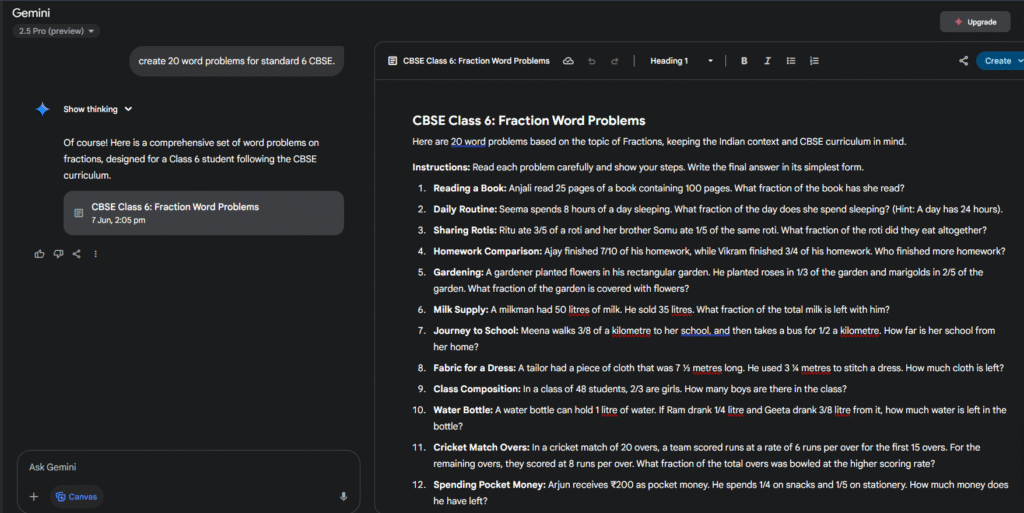Toggle italic formatting in canvas toolbar
The image size is (1024, 513).
click(767, 61)
